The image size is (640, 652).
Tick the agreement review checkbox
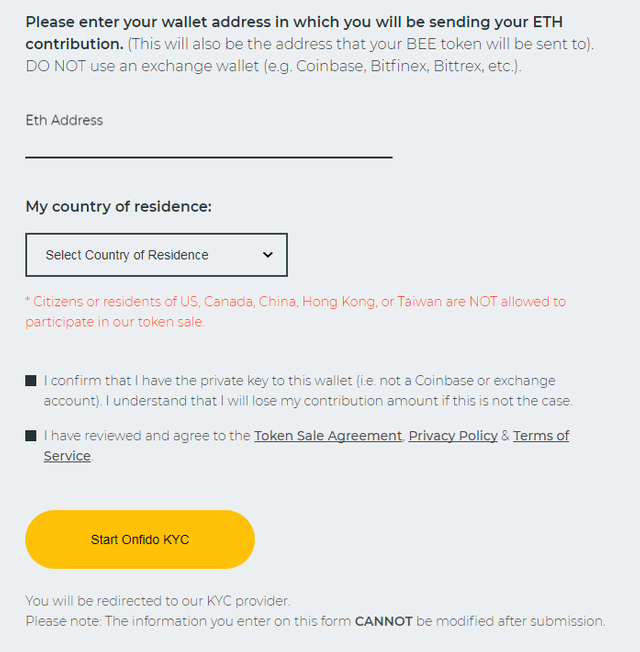click(x=31, y=435)
